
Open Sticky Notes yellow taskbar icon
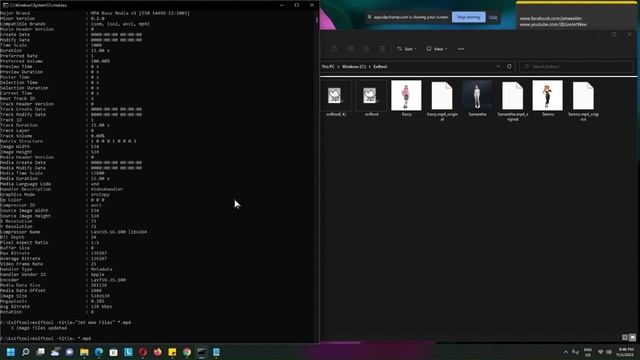pos(172,352)
